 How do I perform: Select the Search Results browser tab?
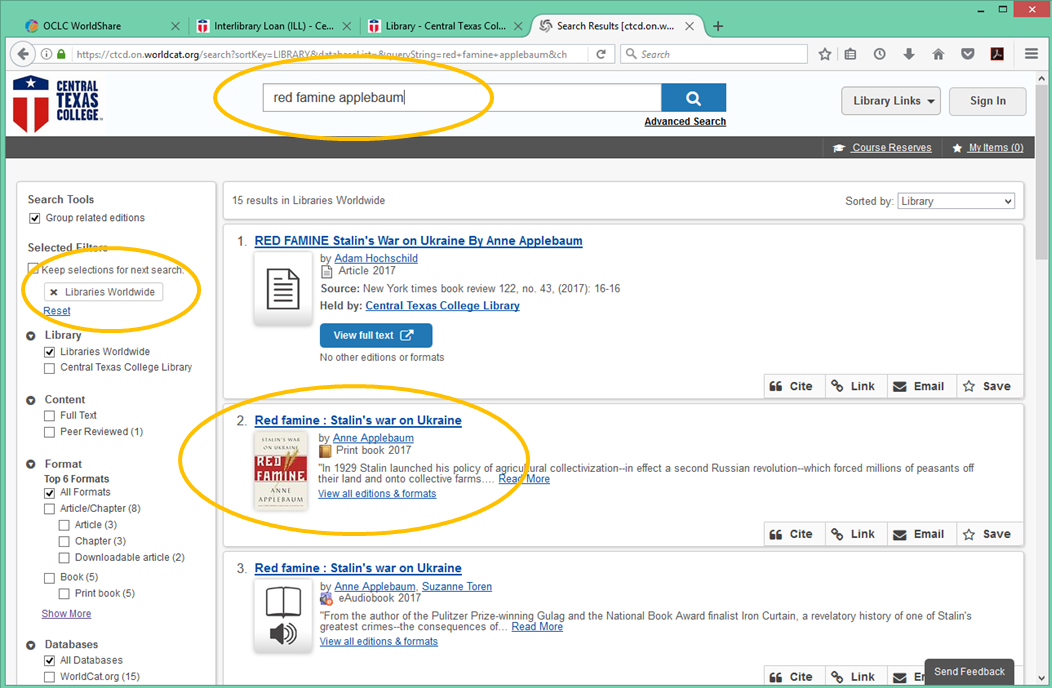tap(615, 26)
